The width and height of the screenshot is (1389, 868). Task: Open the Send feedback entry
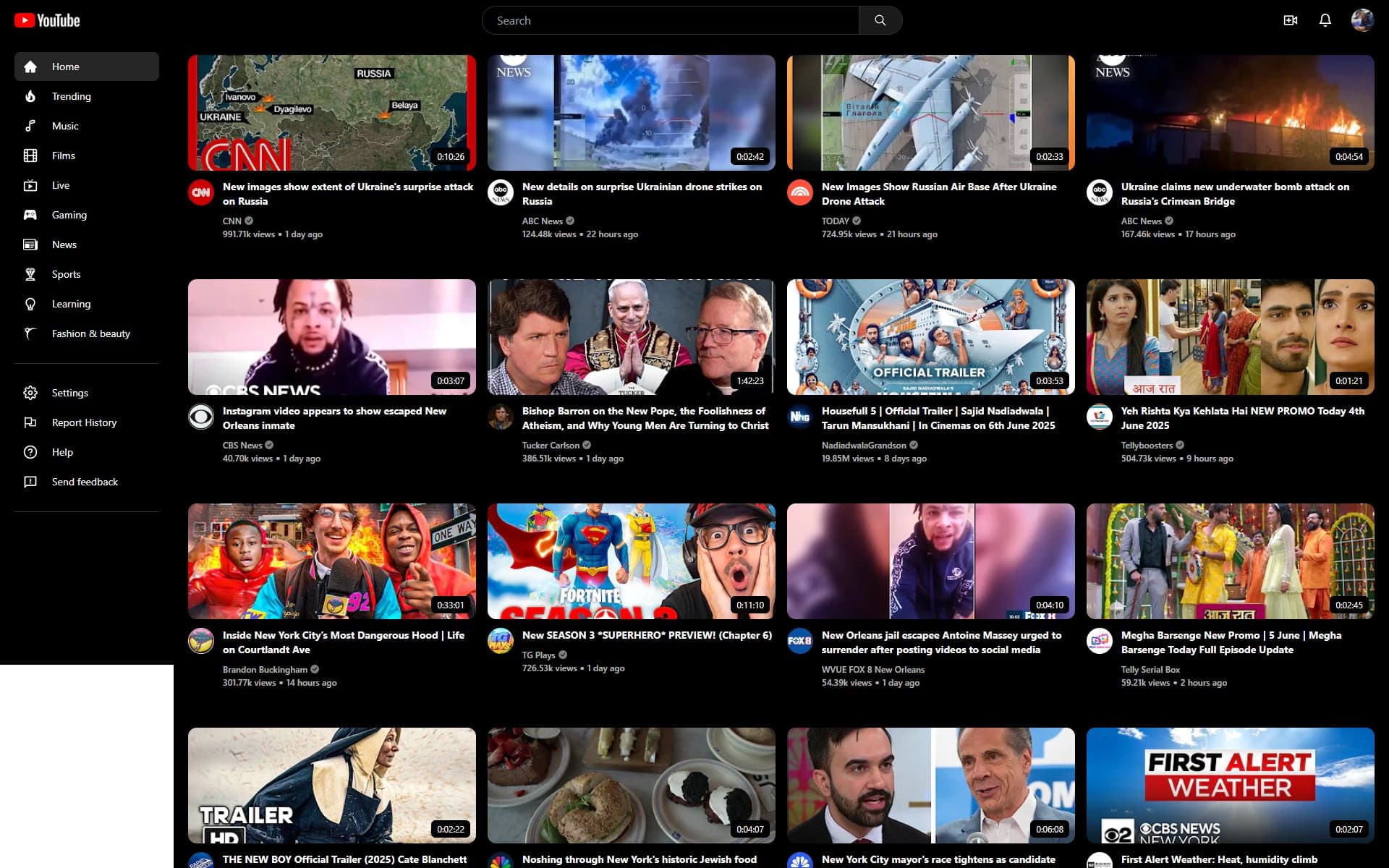[87, 482]
